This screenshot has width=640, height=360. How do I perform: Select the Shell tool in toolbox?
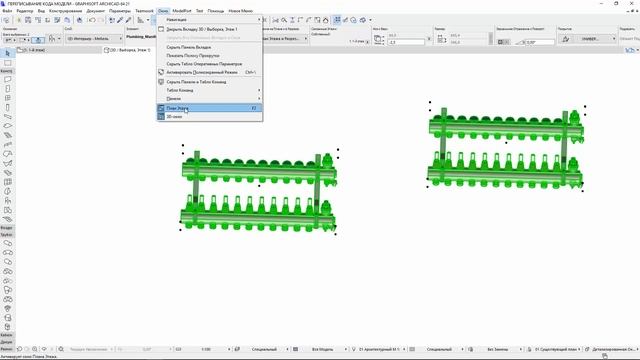[x=7, y=163]
